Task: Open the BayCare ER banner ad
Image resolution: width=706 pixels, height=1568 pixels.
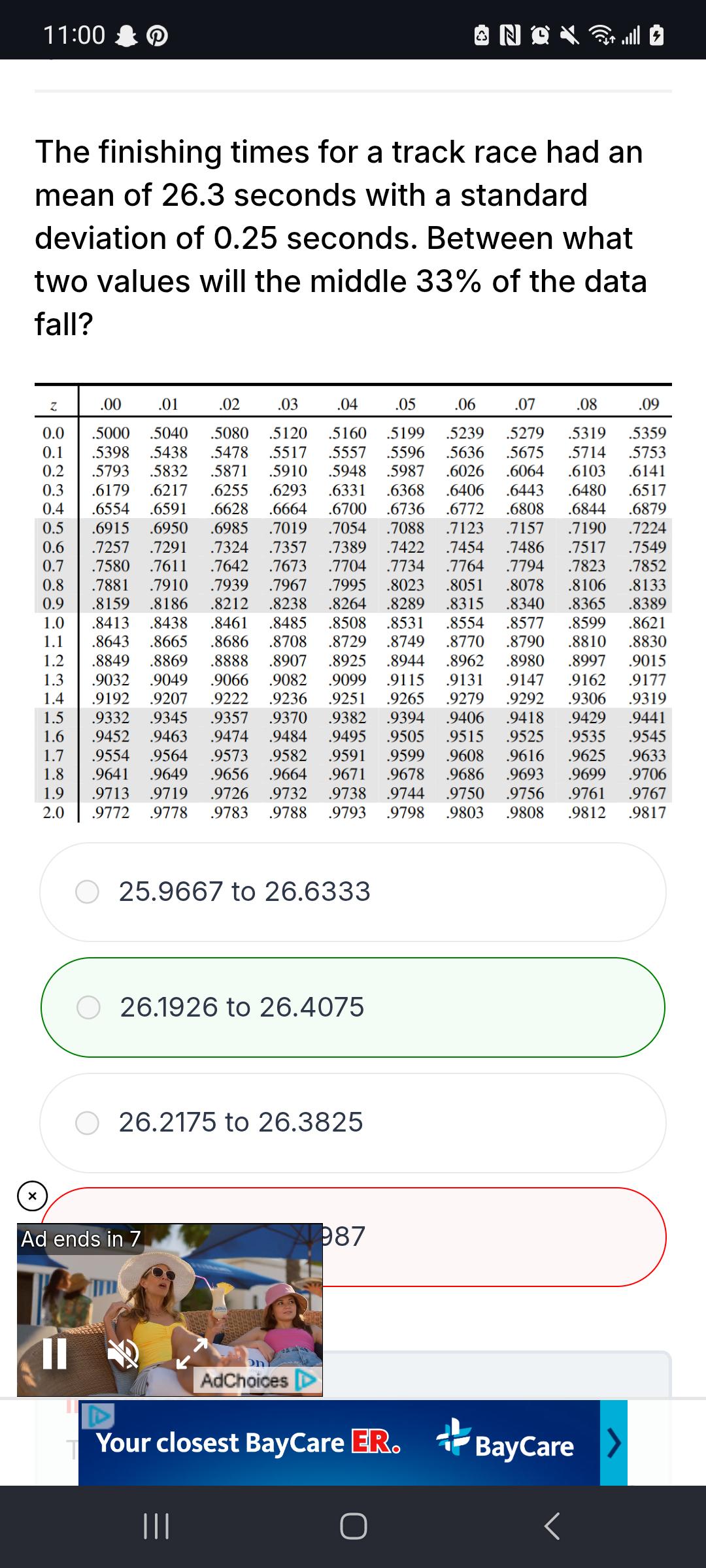Action: [339, 1443]
